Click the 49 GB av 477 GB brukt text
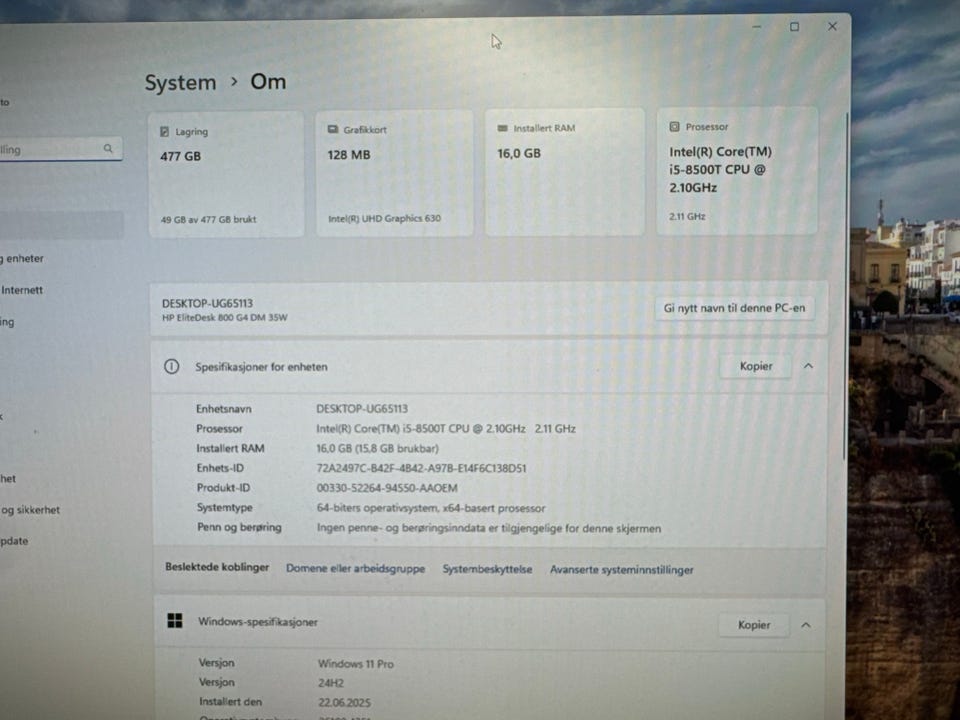Image resolution: width=960 pixels, height=720 pixels. point(208,219)
